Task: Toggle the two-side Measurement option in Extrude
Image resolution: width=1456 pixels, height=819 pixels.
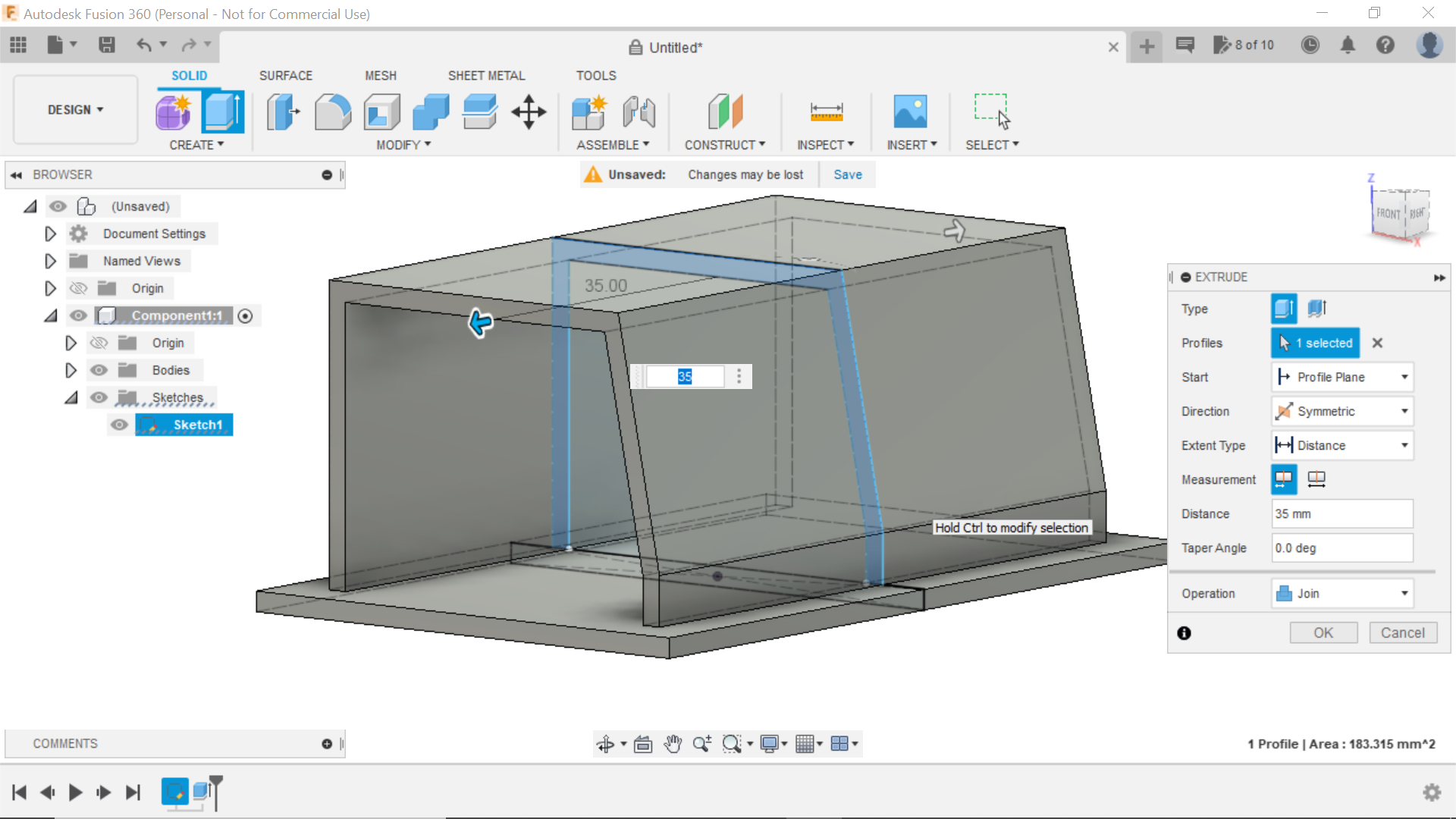Action: coord(1317,479)
